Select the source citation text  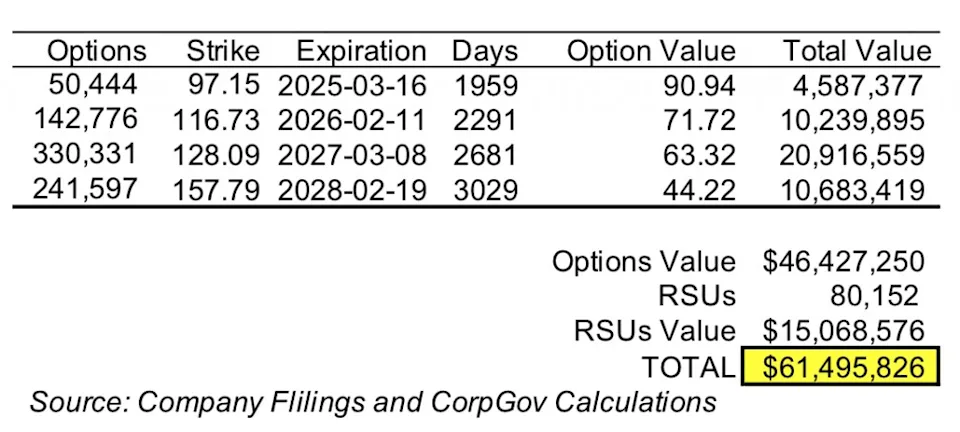pyautogui.click(x=373, y=403)
